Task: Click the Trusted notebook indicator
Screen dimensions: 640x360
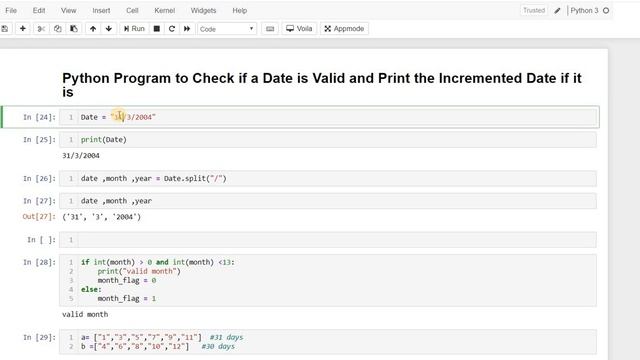Action: [x=534, y=11]
